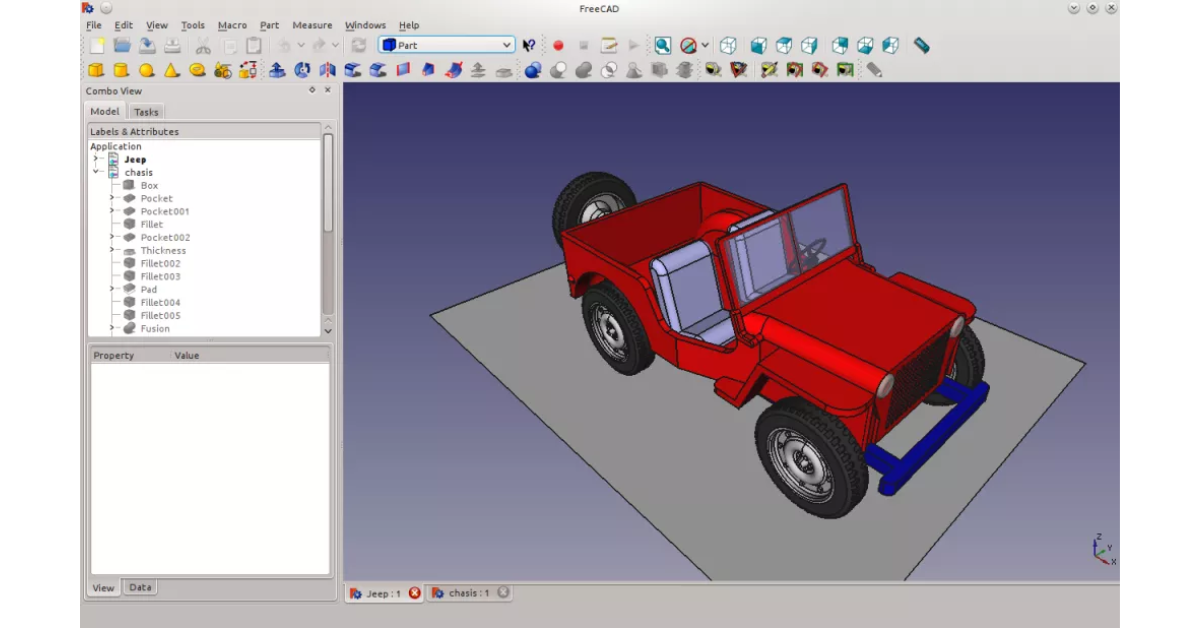The image size is (1200, 628).
Task: Select the Box item in the tree
Action: tap(149, 185)
